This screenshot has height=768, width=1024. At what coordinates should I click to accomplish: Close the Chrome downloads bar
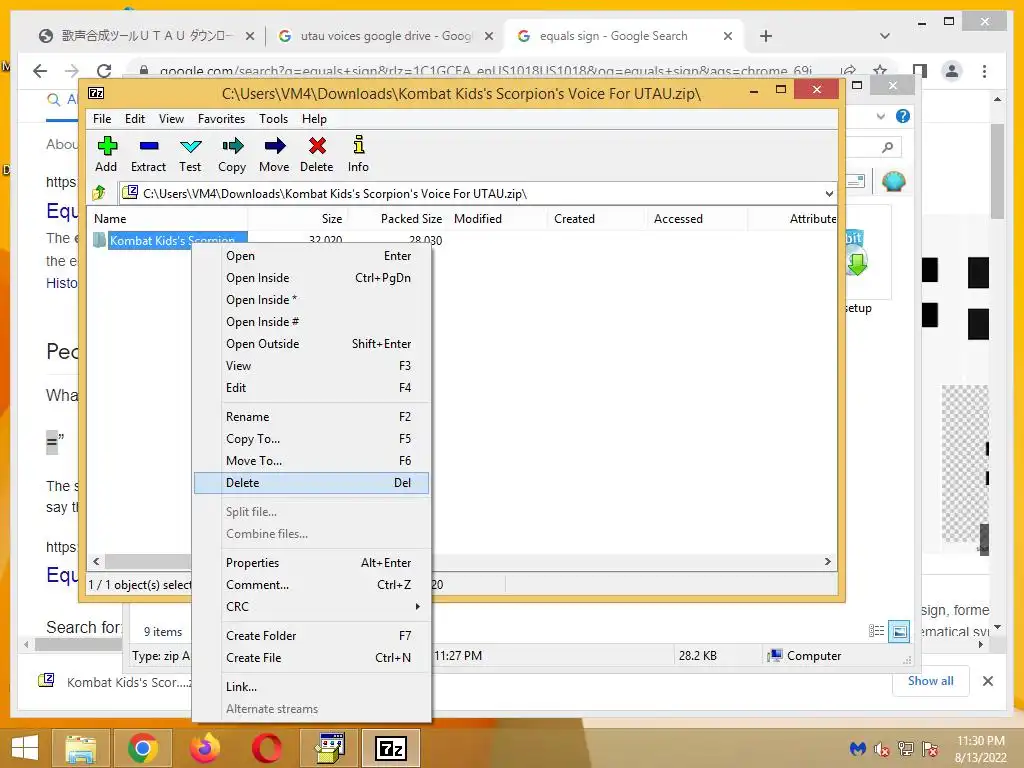coord(987,681)
